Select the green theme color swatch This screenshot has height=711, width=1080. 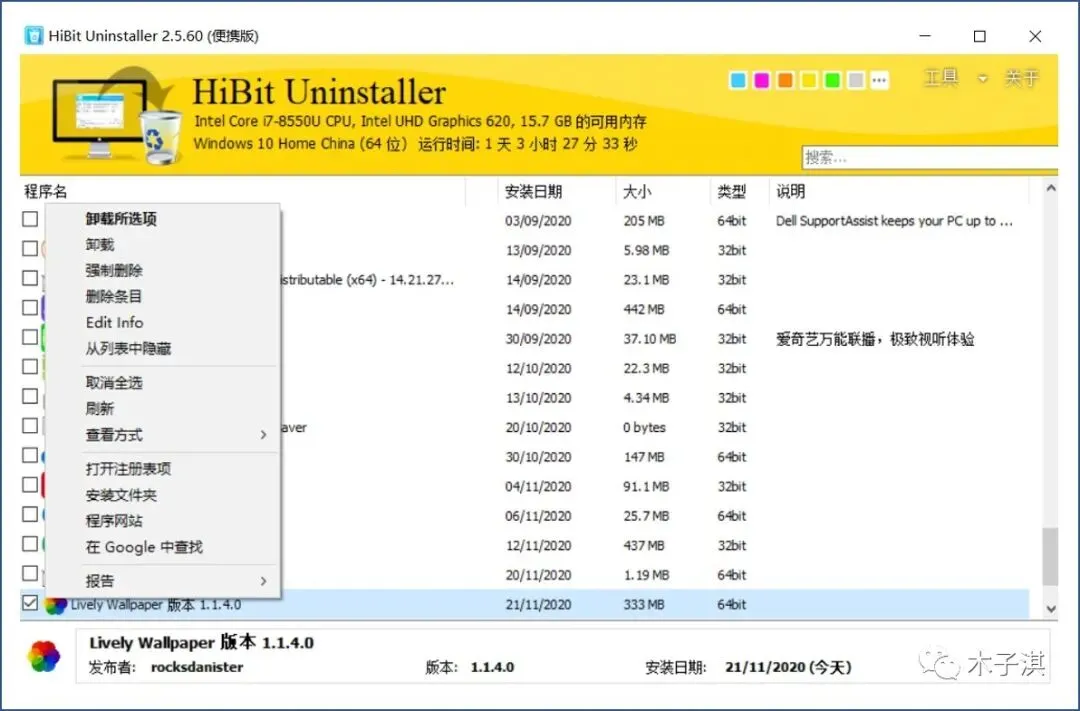click(x=832, y=81)
